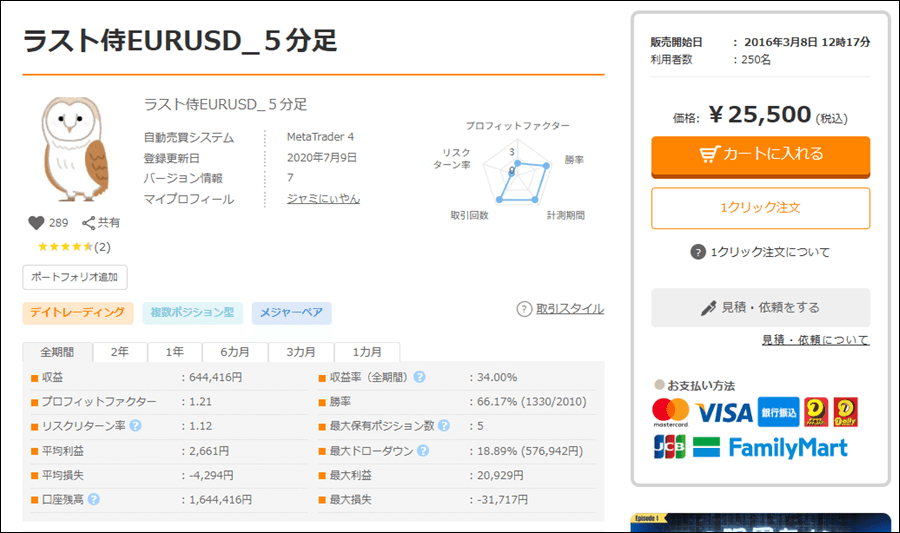
Task: Open the 見積・依頼について link
Action: [x=815, y=340]
